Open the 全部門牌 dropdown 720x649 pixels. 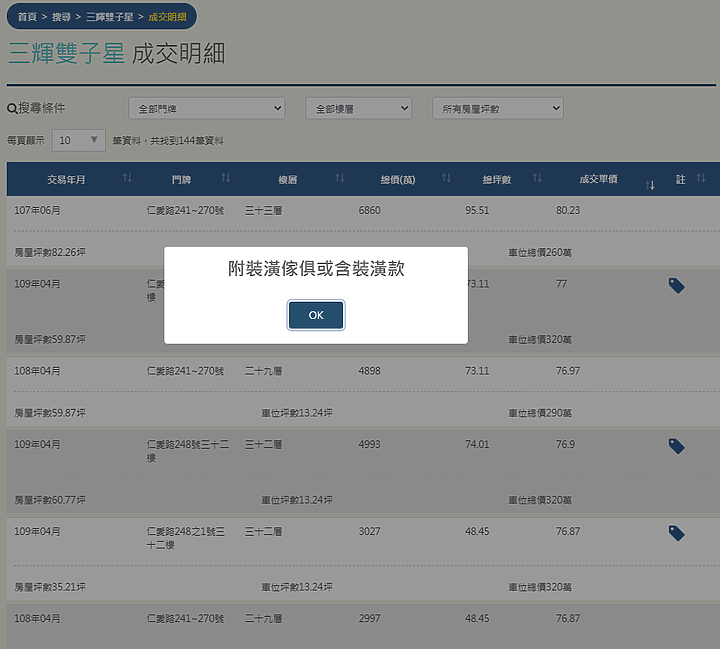[207, 108]
